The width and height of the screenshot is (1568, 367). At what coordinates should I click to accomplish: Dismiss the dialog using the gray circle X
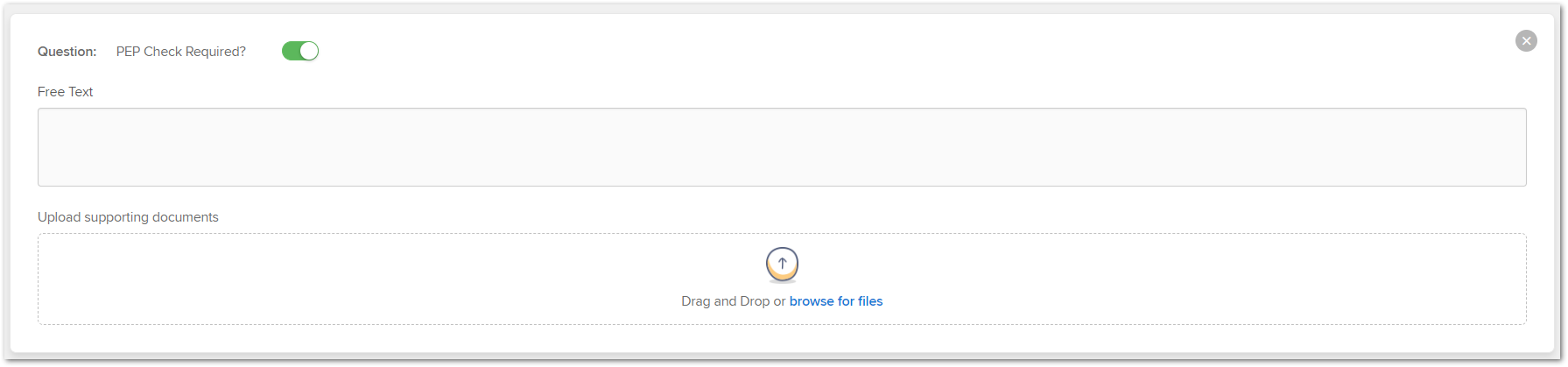[x=1526, y=41]
